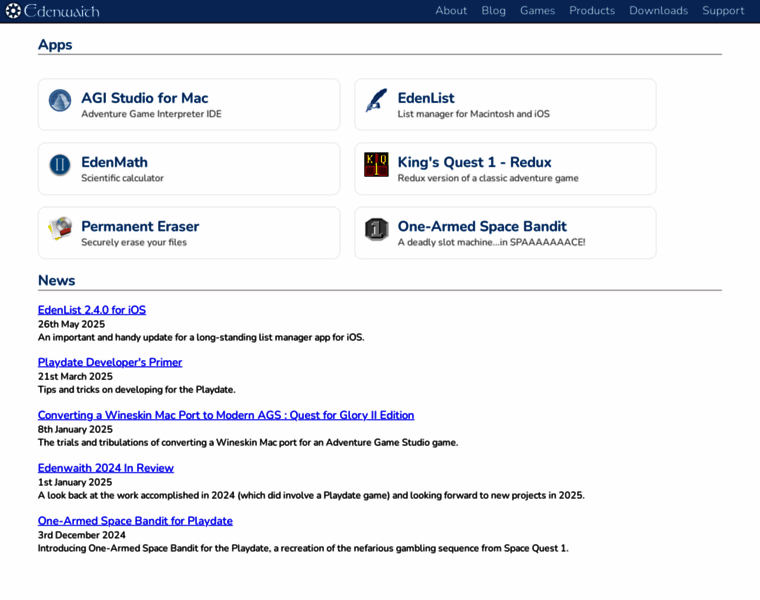Image resolution: width=760 pixels, height=600 pixels.
Task: Click the EdenList feather quill icon
Action: click(x=377, y=100)
